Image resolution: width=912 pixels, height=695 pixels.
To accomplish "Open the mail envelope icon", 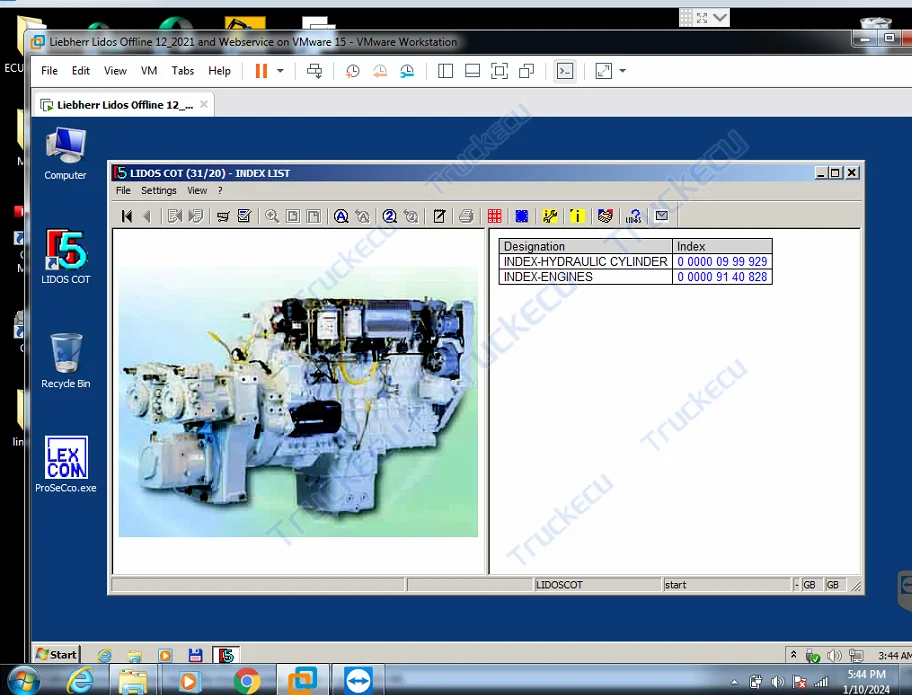I will click(661, 216).
